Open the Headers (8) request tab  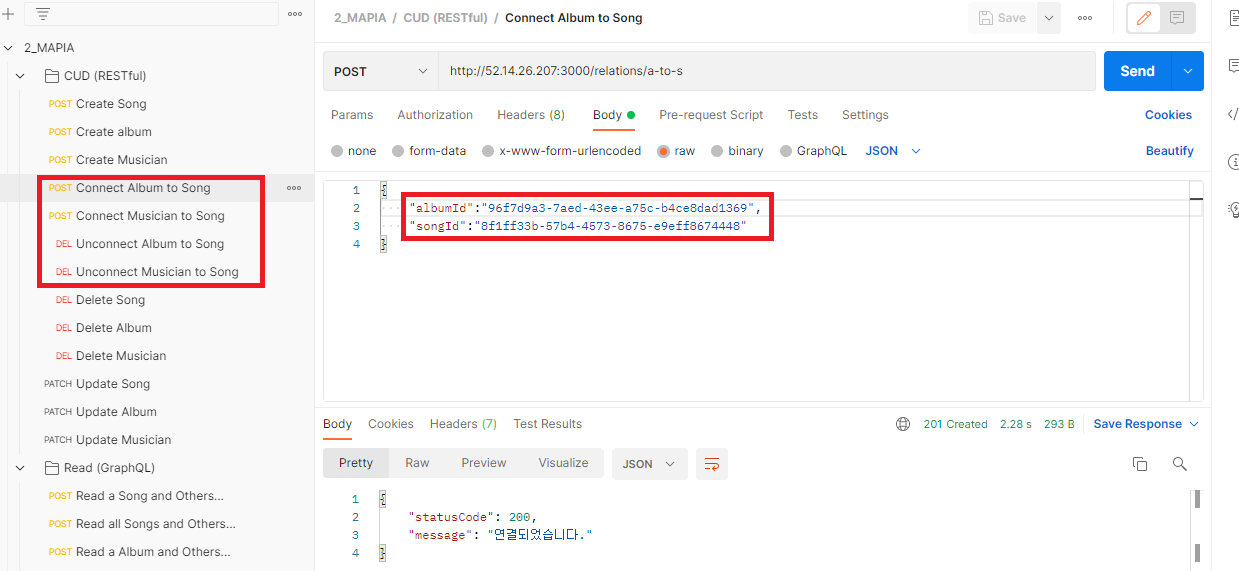click(x=531, y=115)
